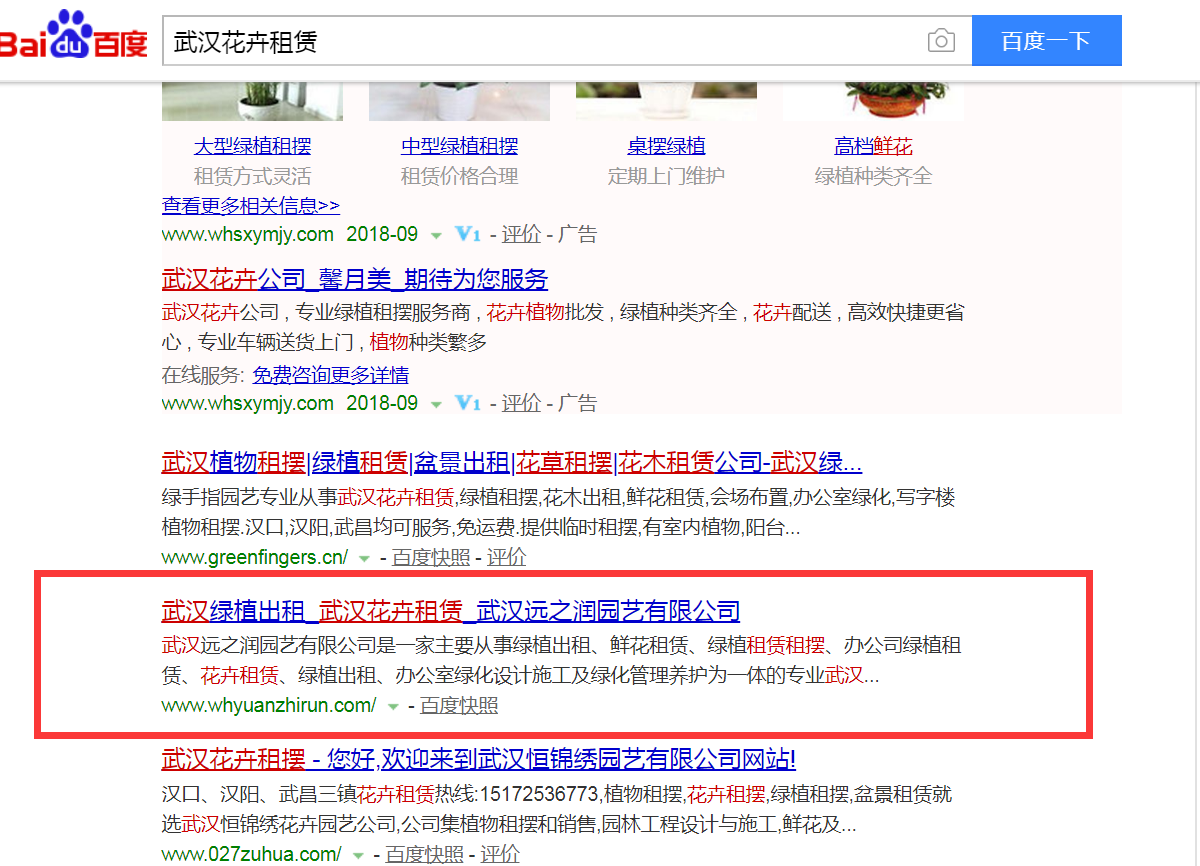Click 查看更多相关信息>> link
Viewport: 1200px width, 866px height.
251,206
